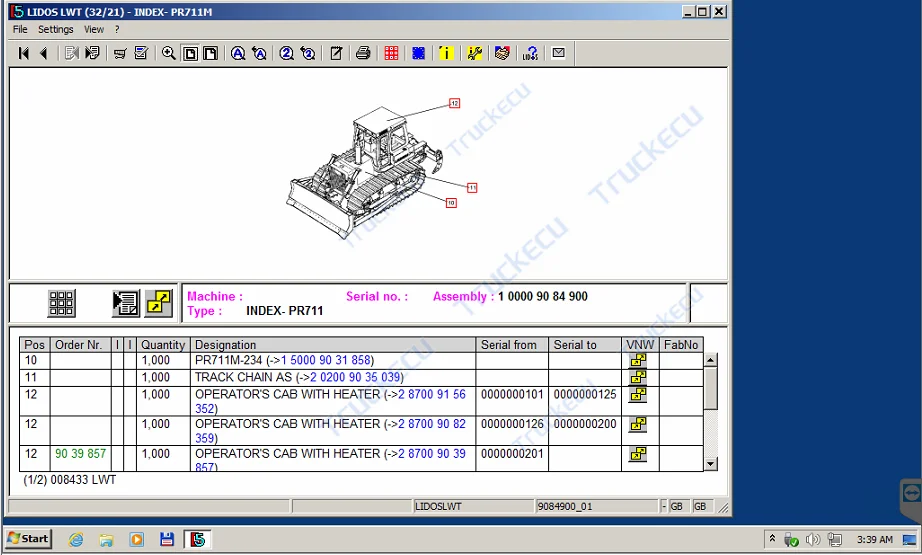The width and height of the screenshot is (922, 555).
Task: Click the grid overview icon beside Machine info
Action: 62,303
